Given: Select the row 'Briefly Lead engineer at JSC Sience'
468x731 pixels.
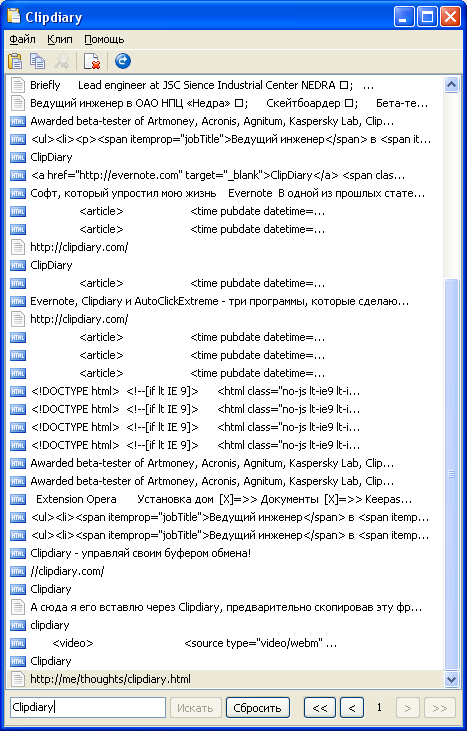Looking at the screenshot, I should 225,85.
